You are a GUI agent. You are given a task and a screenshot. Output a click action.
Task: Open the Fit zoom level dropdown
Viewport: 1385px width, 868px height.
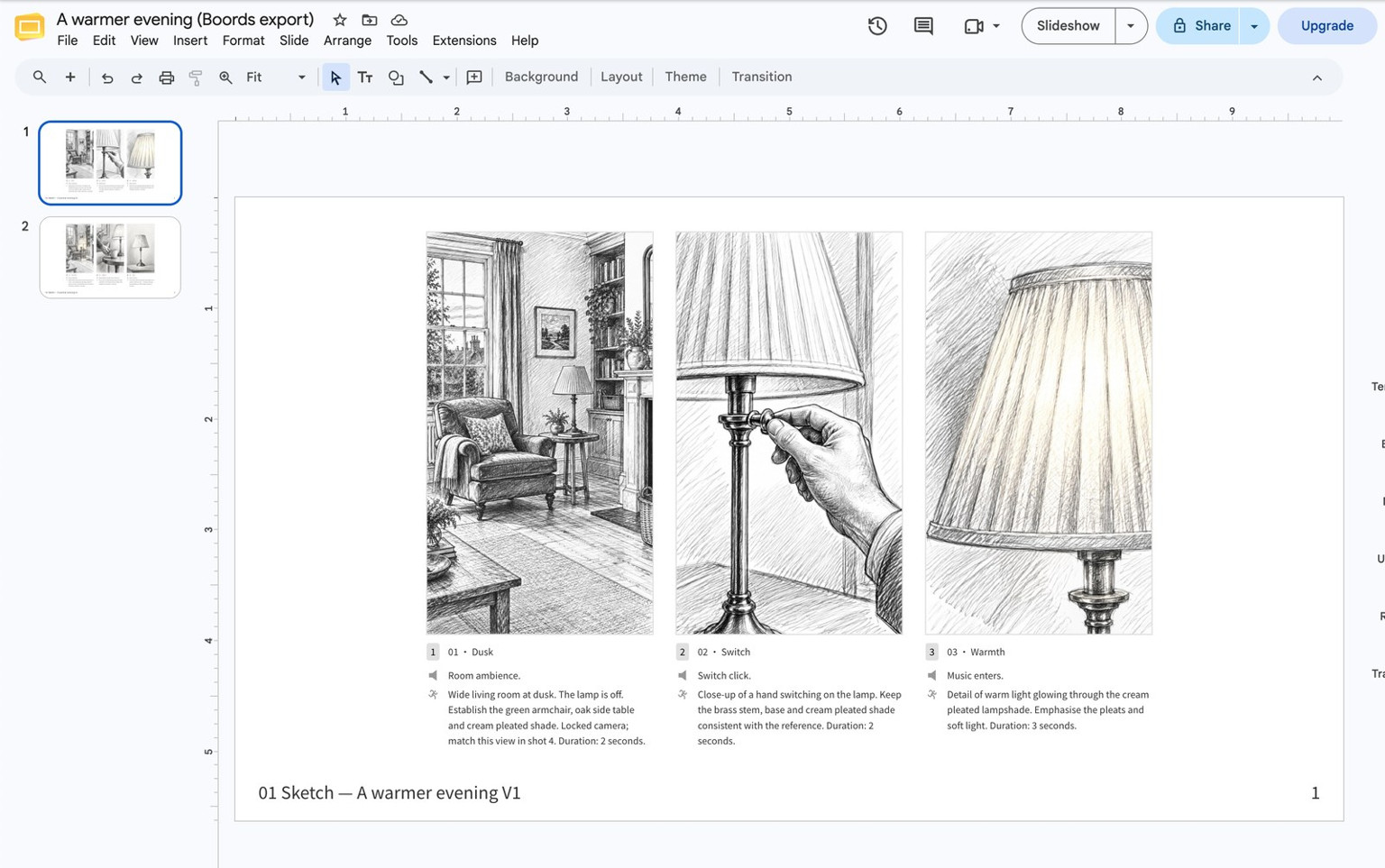[x=276, y=78]
